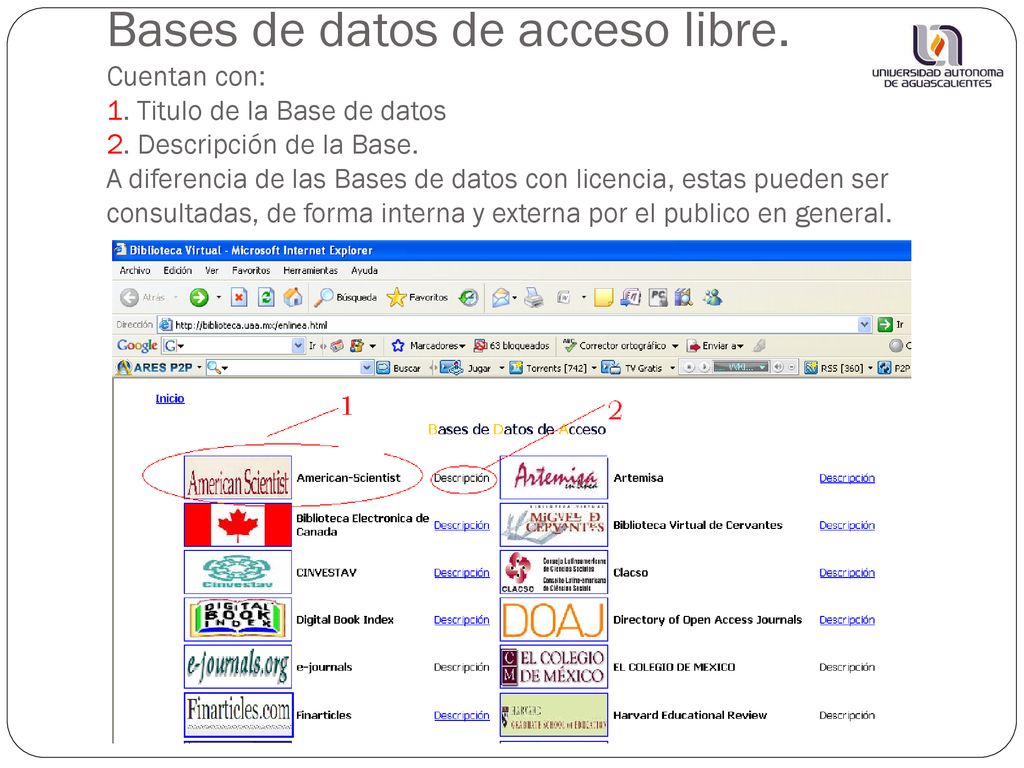
Task: Open Mail icon dropdown arrow
Action: 515,298
